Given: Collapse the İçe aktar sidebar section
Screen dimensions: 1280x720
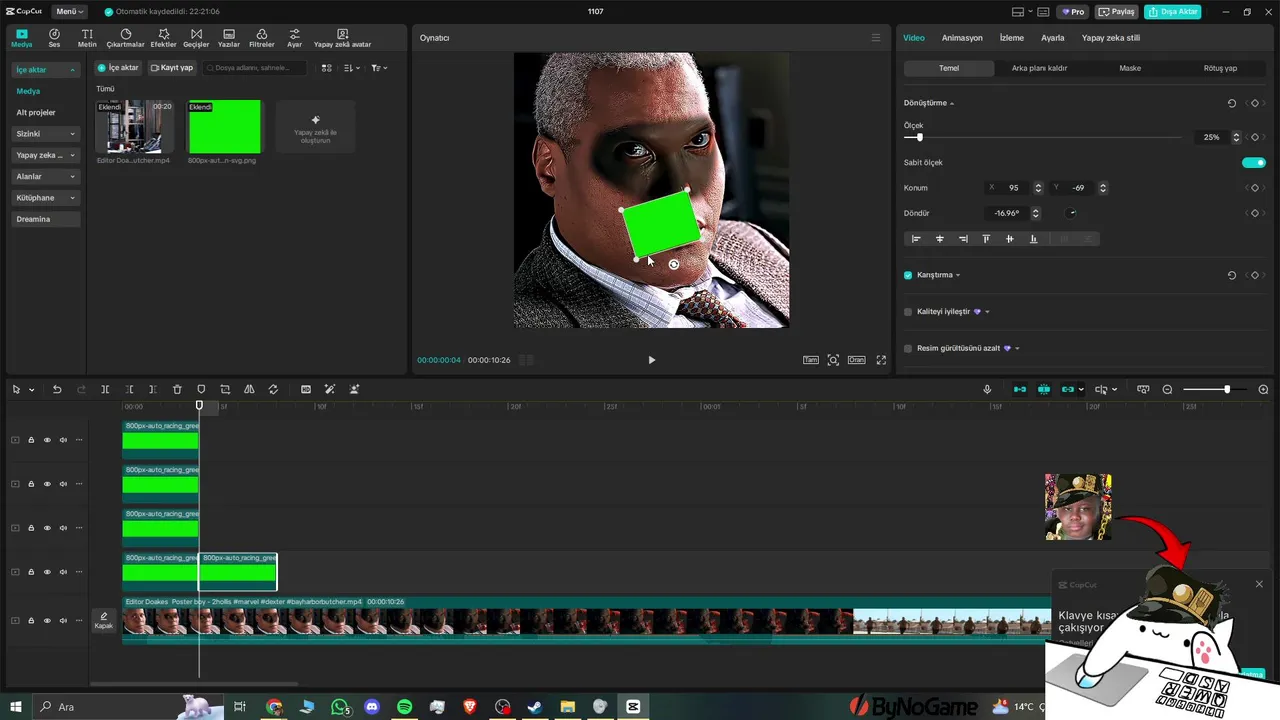Looking at the screenshot, I should coord(46,70).
